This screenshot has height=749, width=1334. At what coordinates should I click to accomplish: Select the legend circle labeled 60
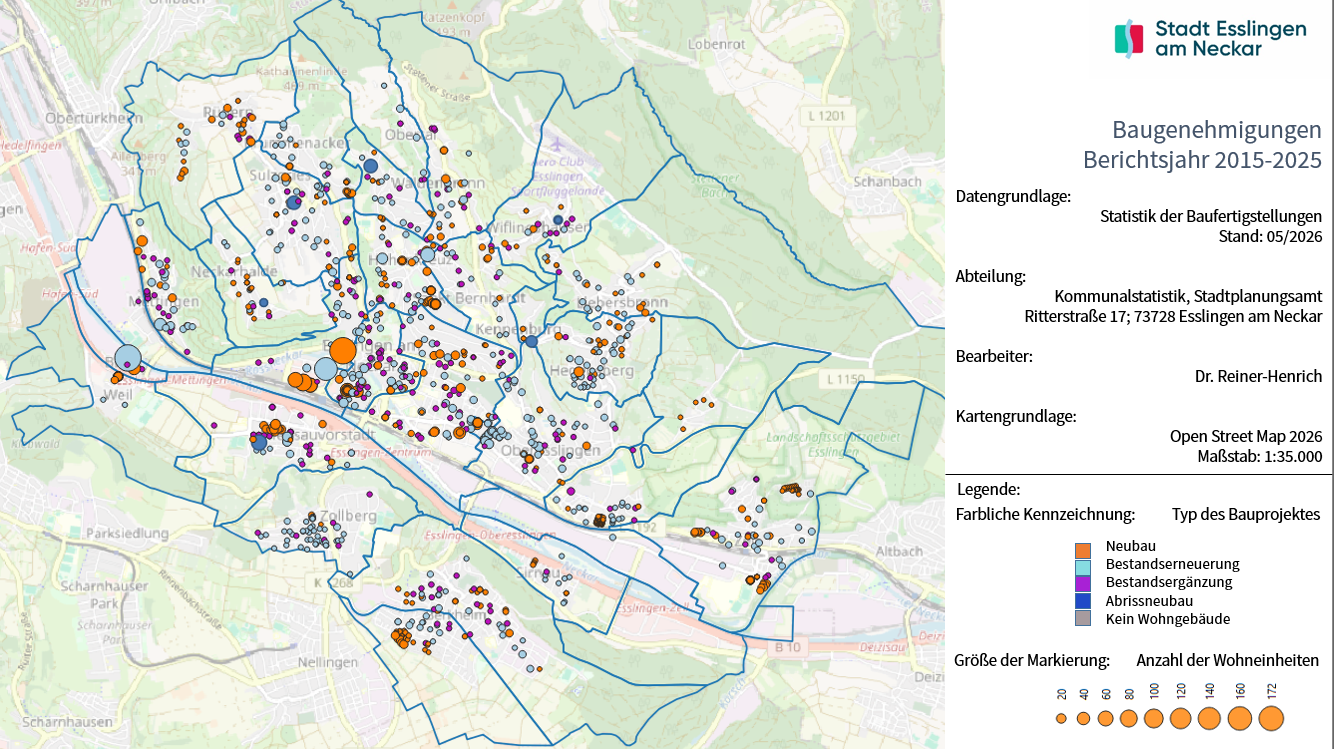click(x=1105, y=718)
